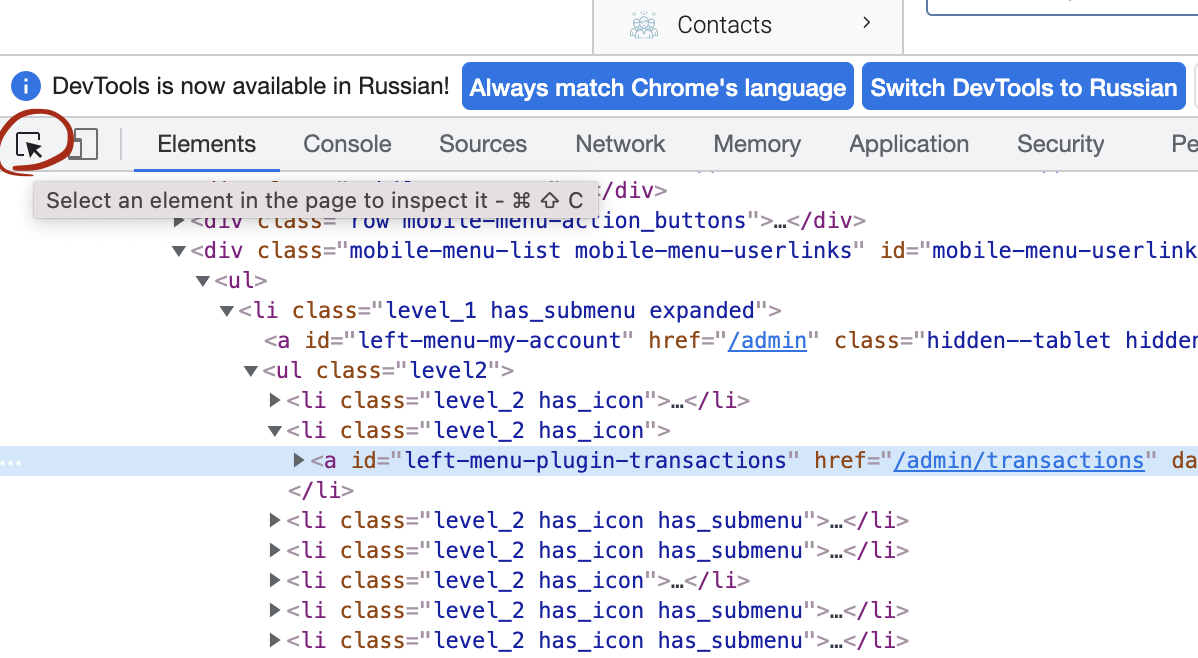Viewport: 1198px width, 658px height.
Task: Toggle the device toolbar icon
Action: coord(83,145)
